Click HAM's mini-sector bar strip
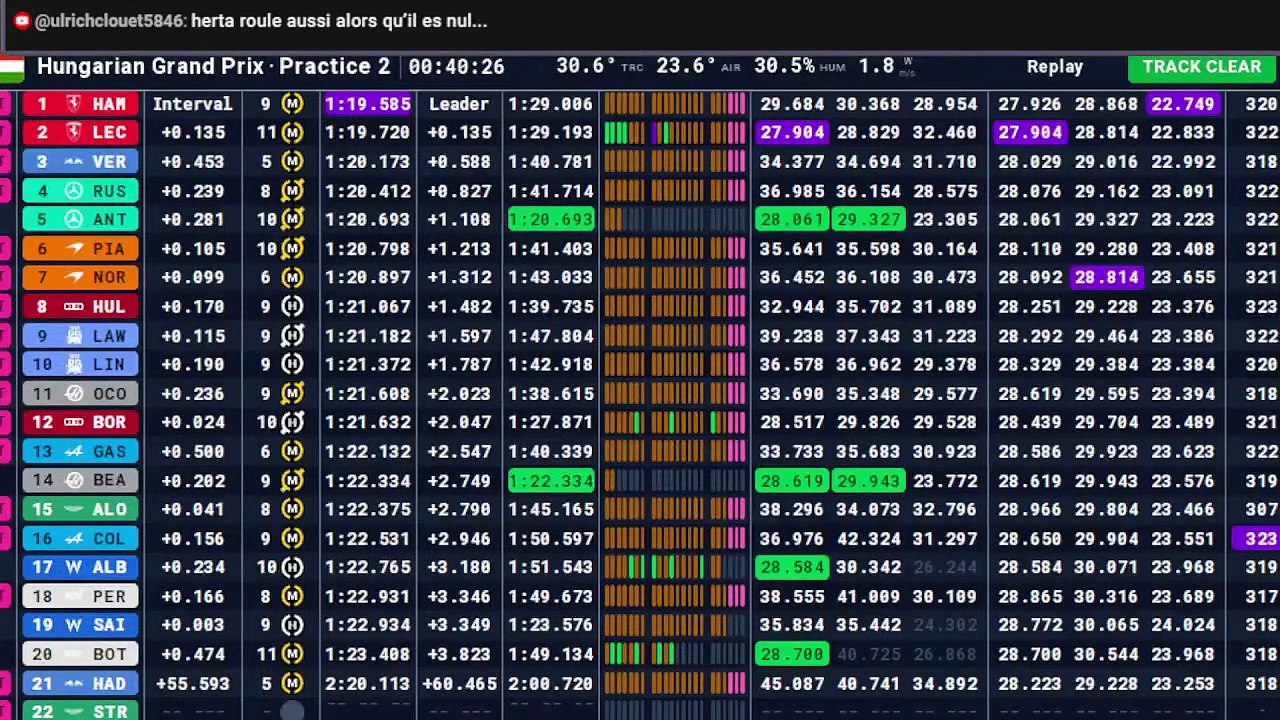Screen dimensions: 1280x720 pyautogui.click(x=675, y=104)
